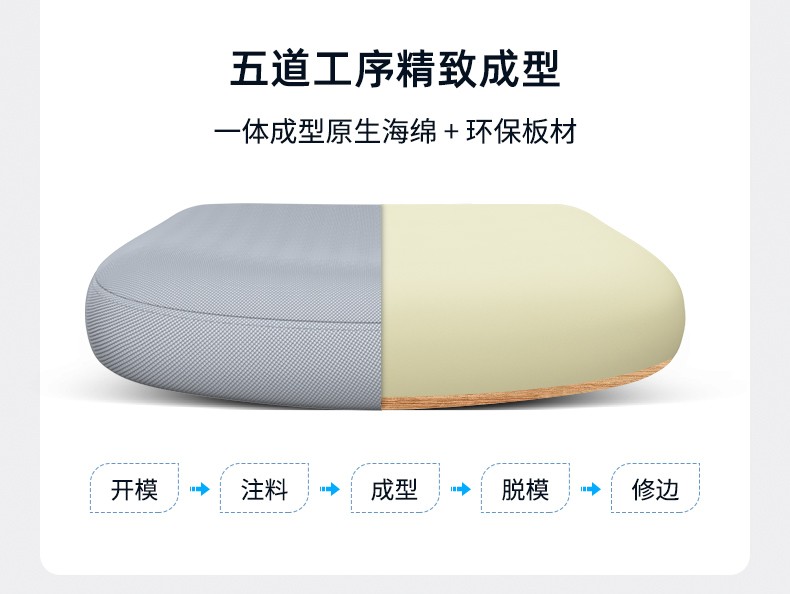Screen dimensions: 790x594
Task: Select the 脱模 step box
Action: (525, 488)
